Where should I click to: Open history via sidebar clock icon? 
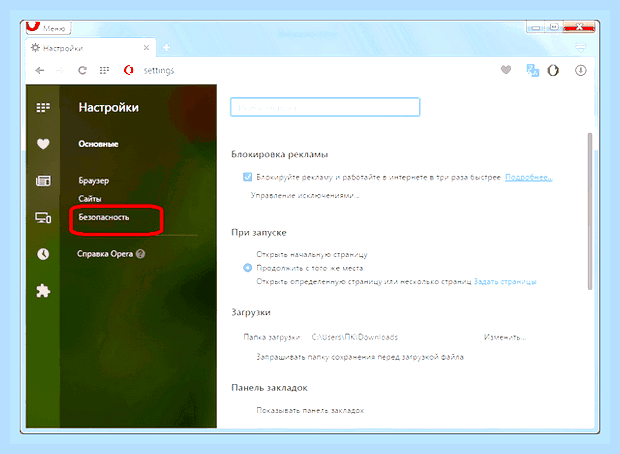(x=43, y=253)
